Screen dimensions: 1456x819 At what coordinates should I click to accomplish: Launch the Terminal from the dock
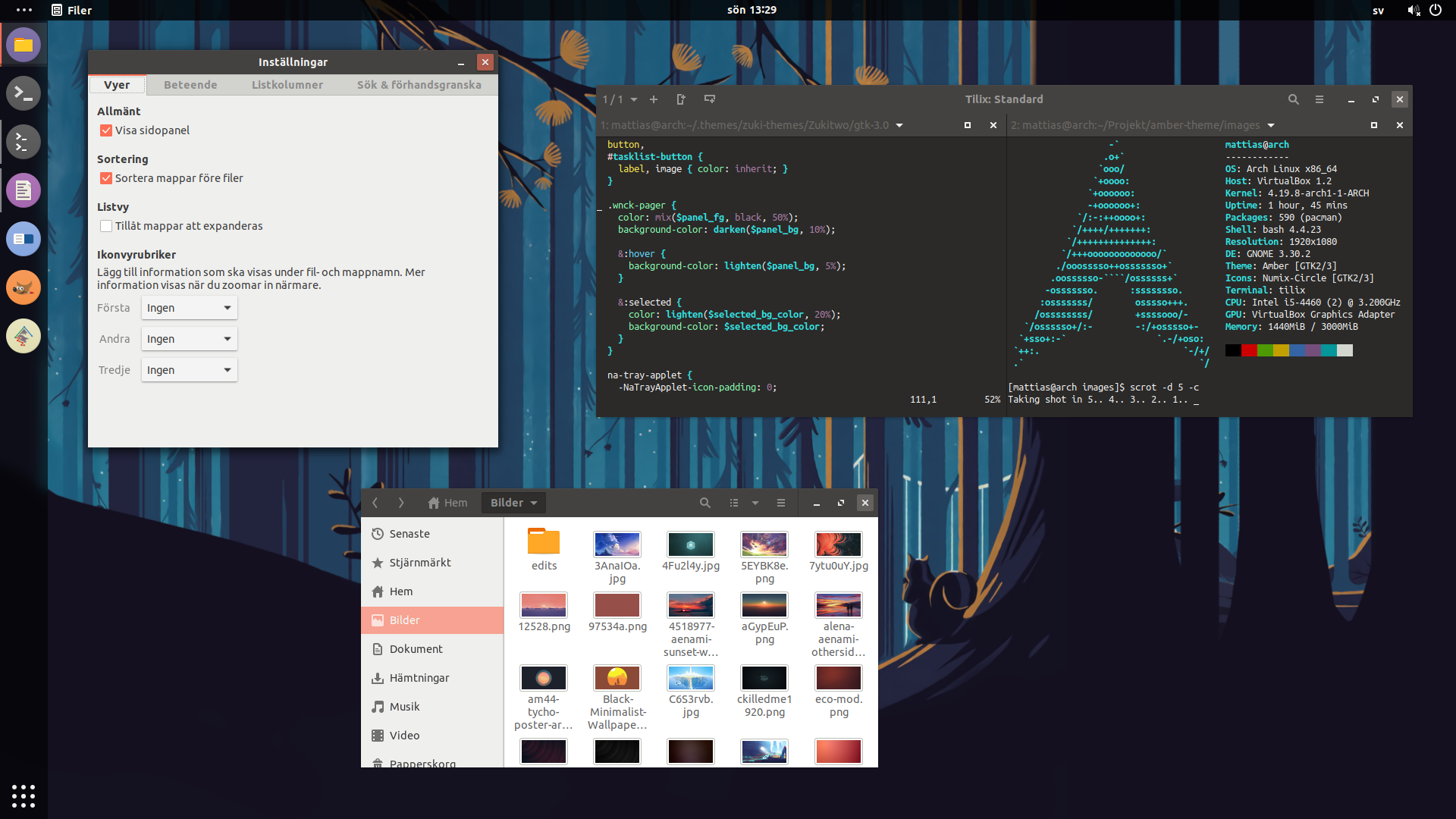[x=24, y=93]
